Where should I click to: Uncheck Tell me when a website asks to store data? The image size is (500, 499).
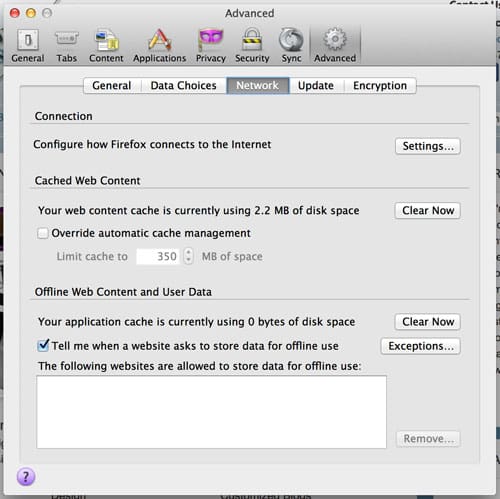pyautogui.click(x=43, y=346)
